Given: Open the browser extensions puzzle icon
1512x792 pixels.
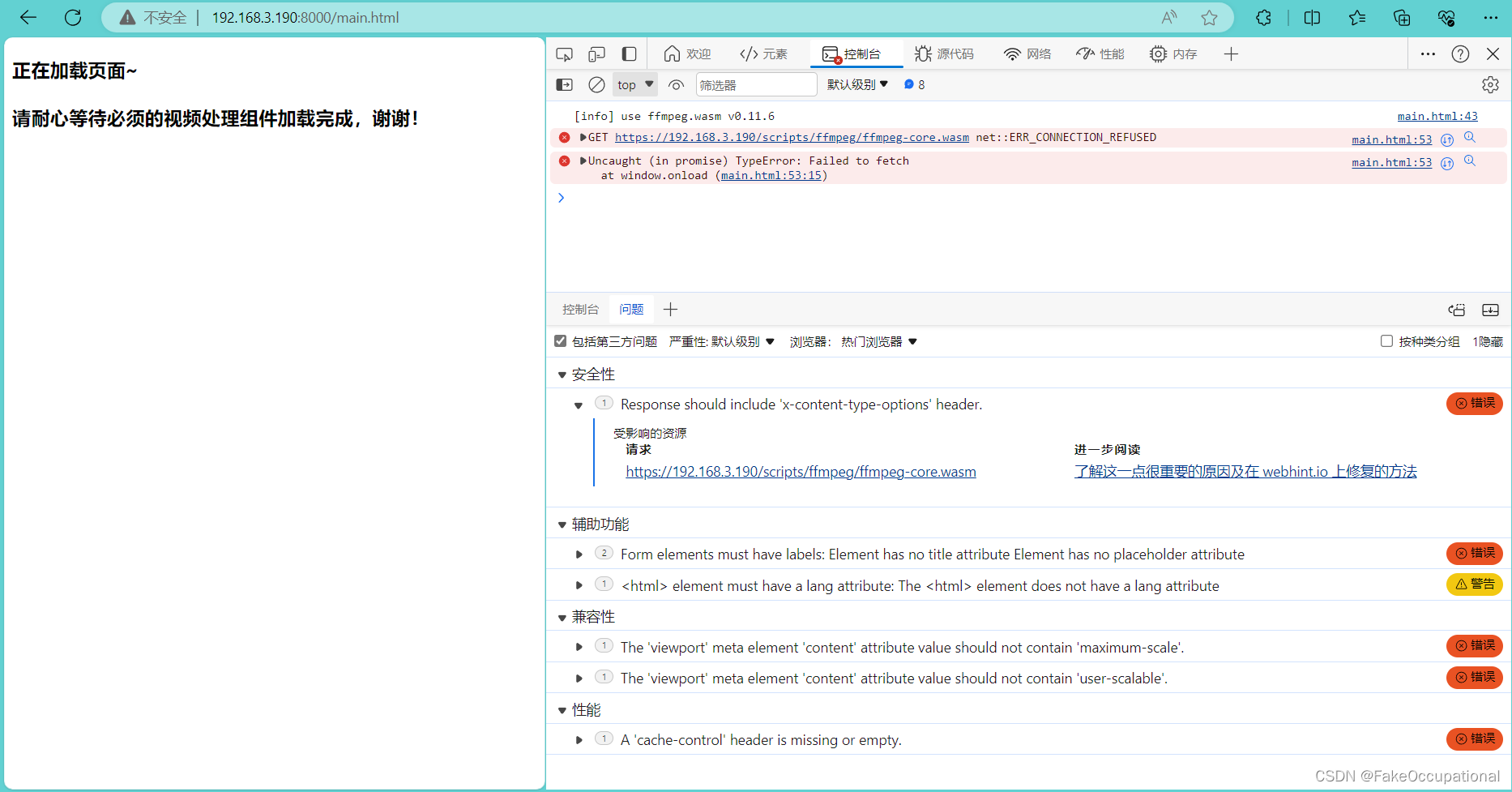Looking at the screenshot, I should (1263, 17).
